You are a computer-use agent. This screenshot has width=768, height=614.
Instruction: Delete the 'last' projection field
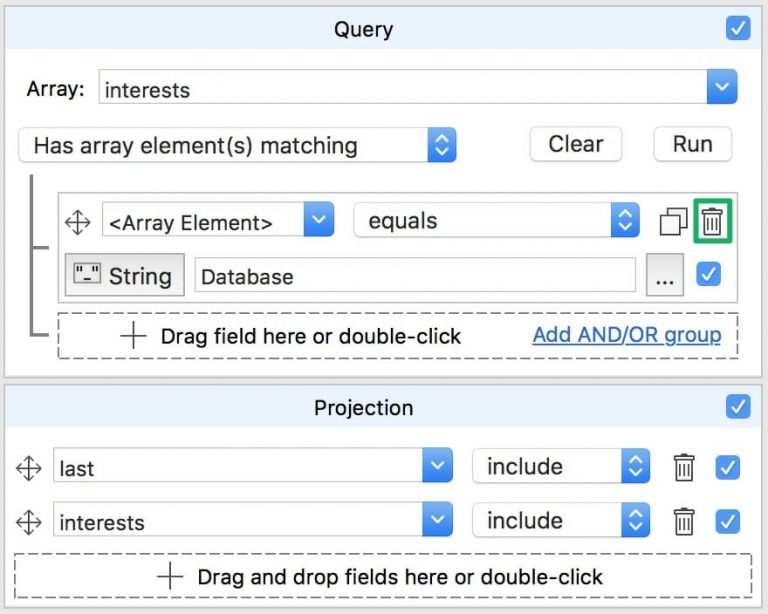click(684, 467)
